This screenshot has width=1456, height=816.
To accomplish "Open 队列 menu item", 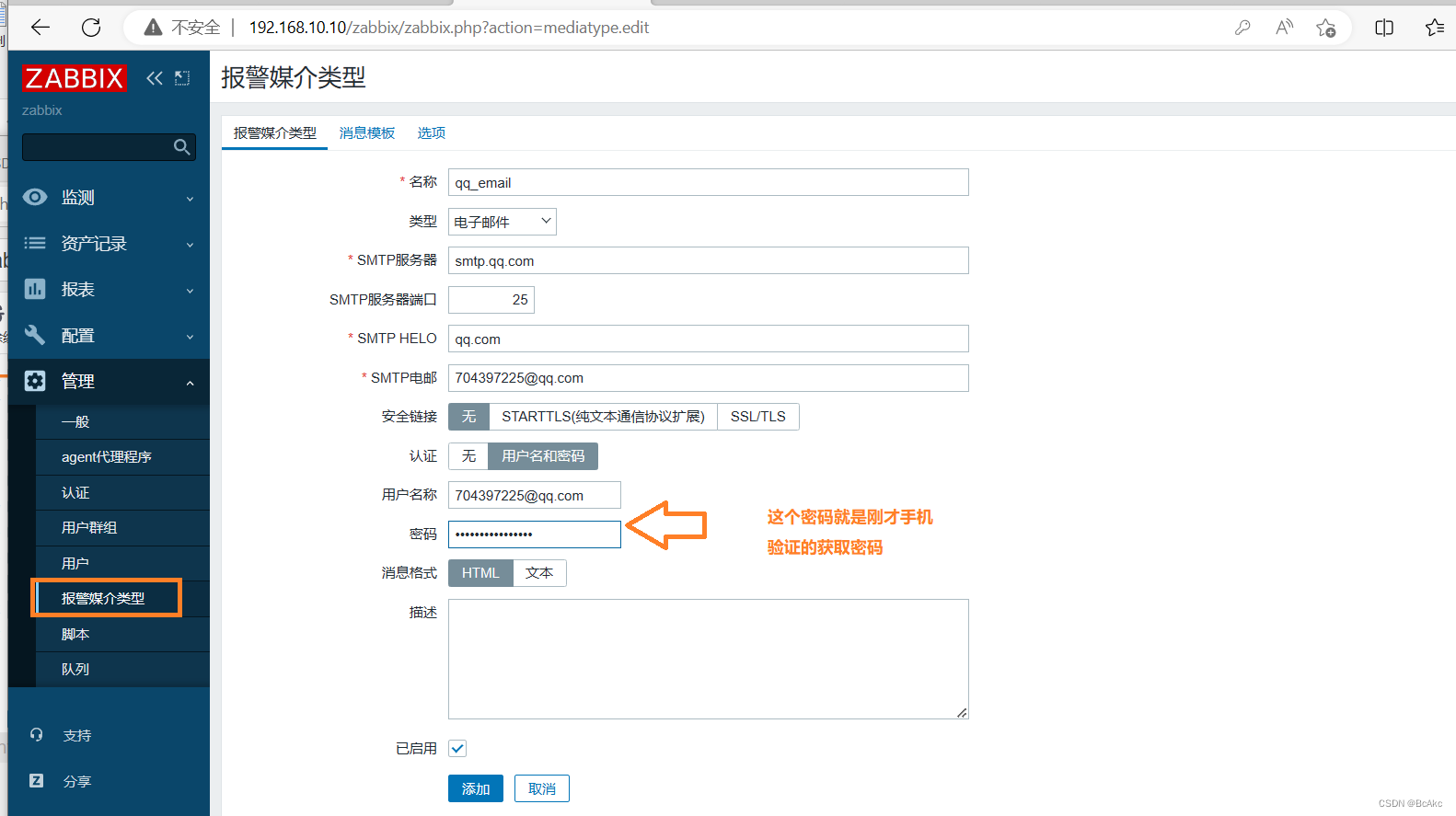I will (x=122, y=669).
